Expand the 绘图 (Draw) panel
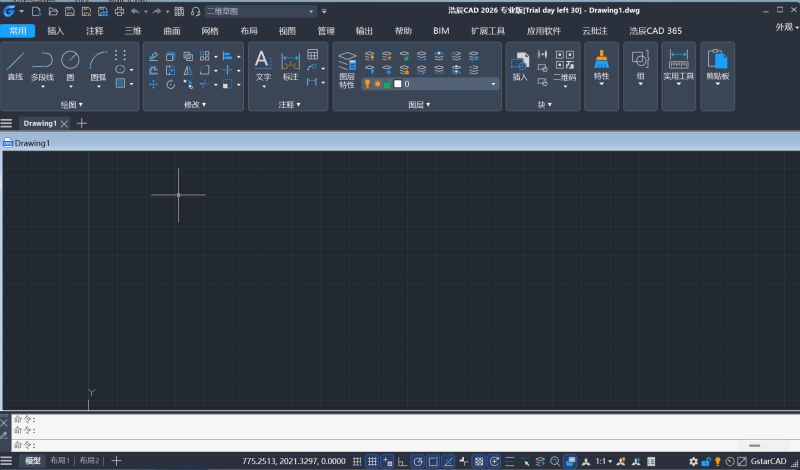 point(71,105)
